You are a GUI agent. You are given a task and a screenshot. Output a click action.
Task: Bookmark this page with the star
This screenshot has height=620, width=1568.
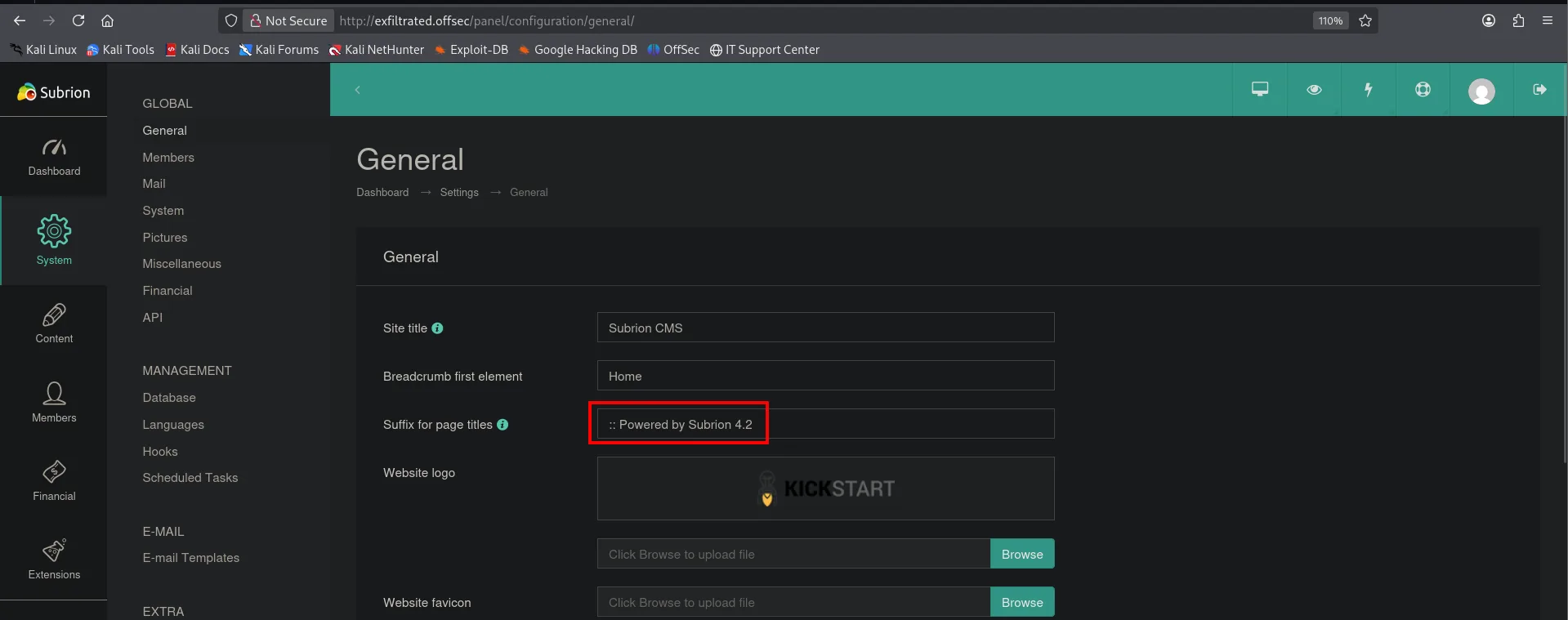[1365, 20]
